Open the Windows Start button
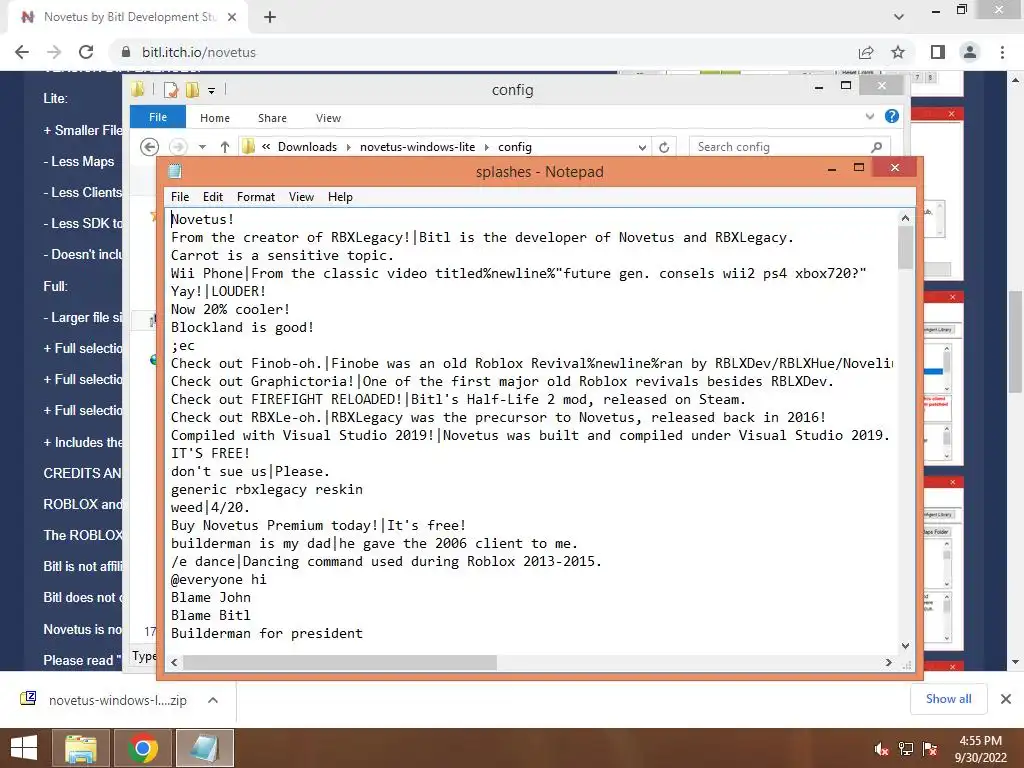 (x=24, y=748)
